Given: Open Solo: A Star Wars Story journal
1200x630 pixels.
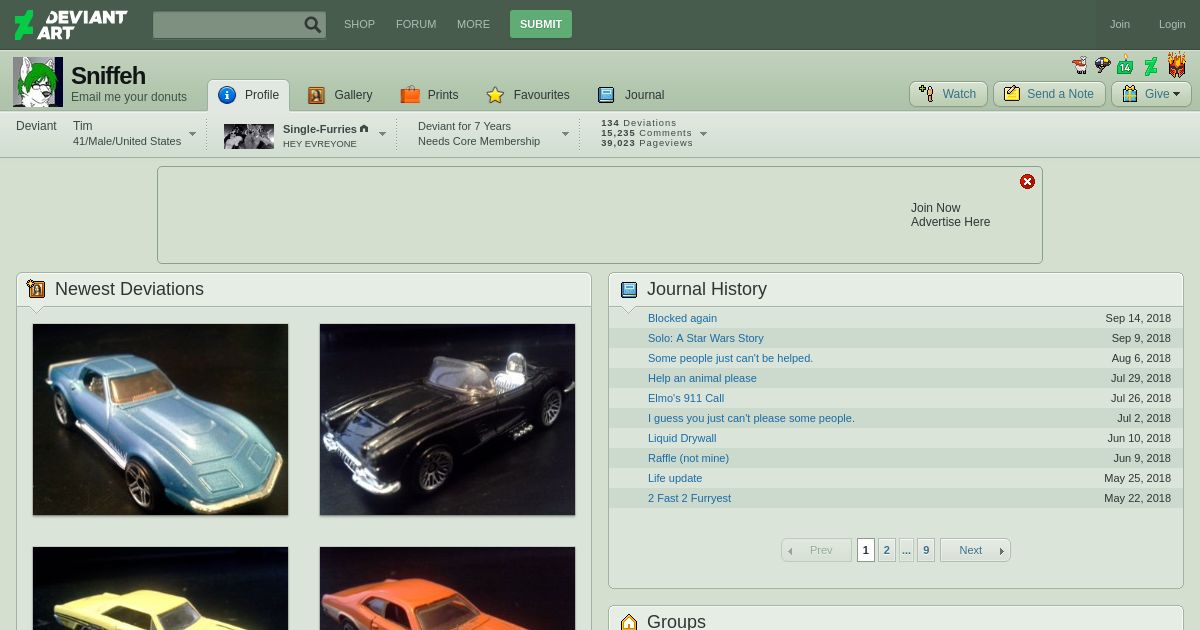Looking at the screenshot, I should coord(706,338).
